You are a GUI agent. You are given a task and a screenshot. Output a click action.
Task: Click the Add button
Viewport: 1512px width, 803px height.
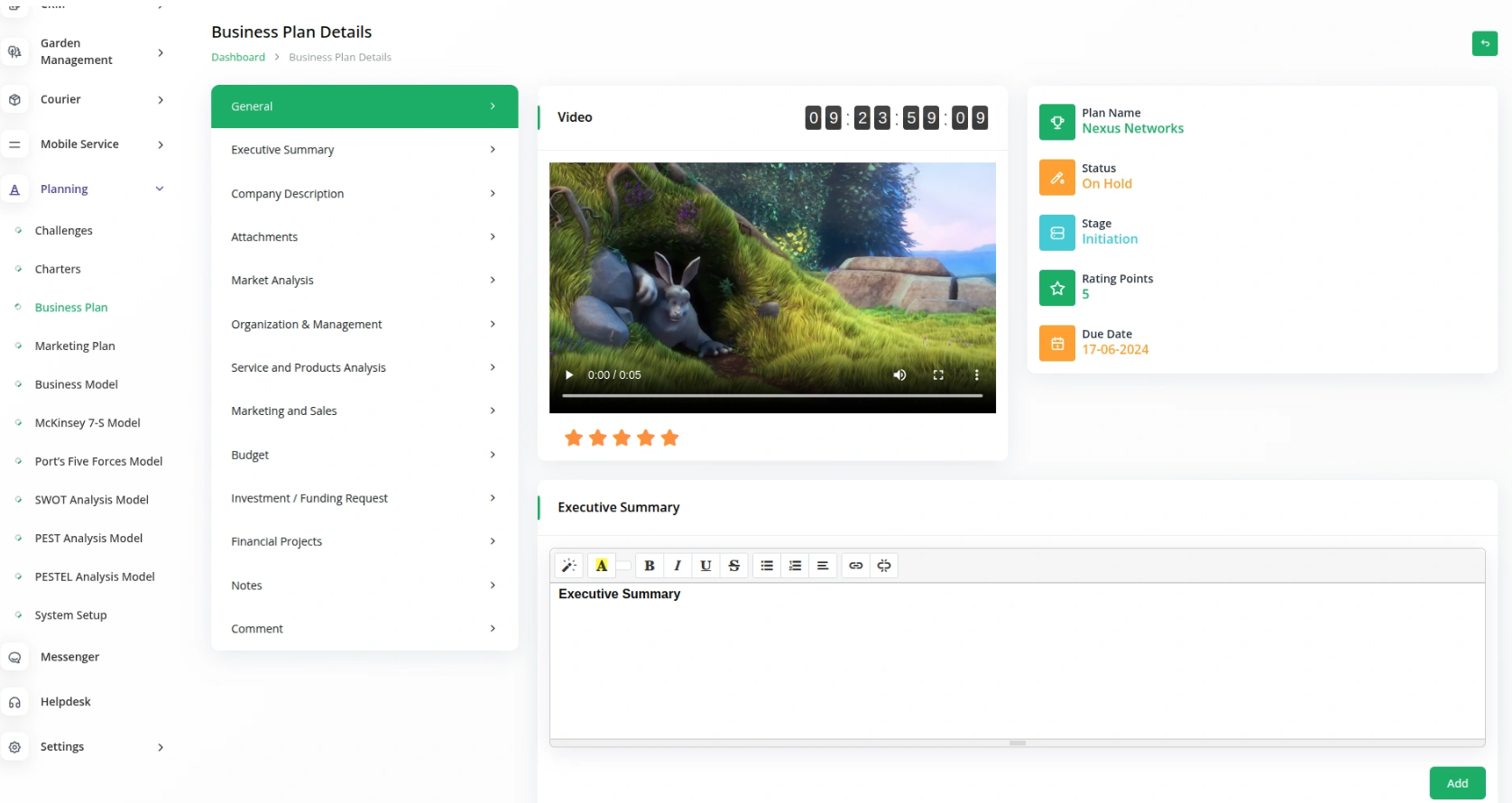tap(1457, 783)
